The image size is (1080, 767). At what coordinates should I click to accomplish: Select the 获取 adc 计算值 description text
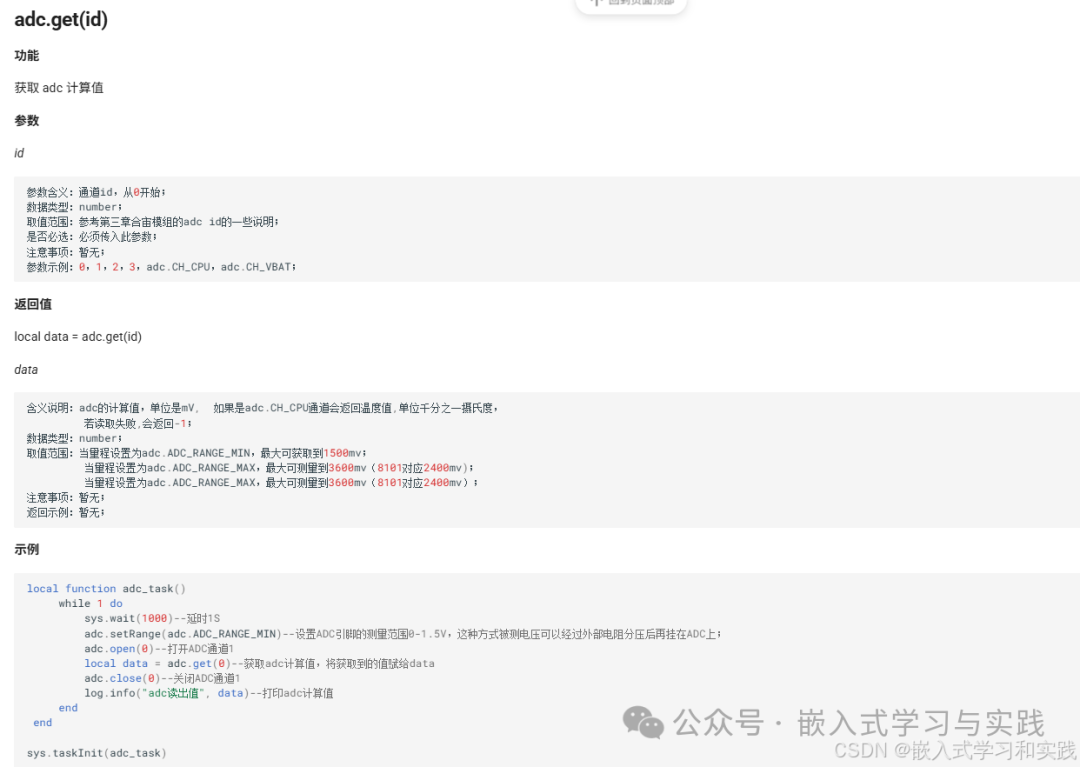(58, 88)
